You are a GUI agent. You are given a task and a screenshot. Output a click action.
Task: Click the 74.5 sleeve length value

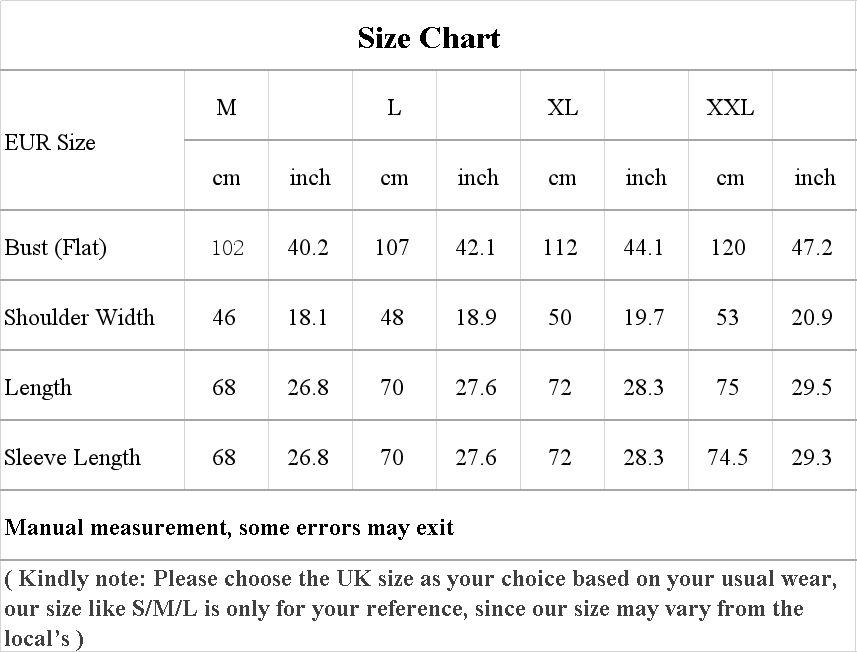coord(727,457)
